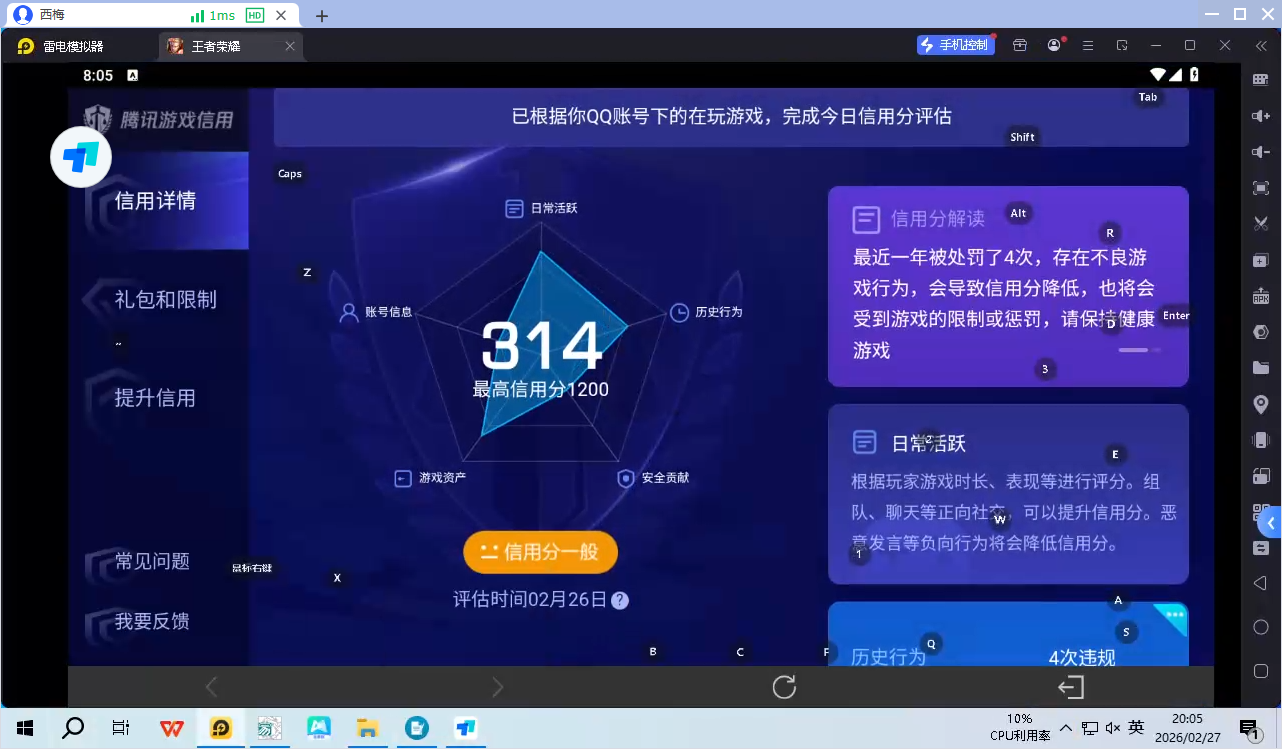
Task: Open the APK install tool
Action: [1261, 296]
